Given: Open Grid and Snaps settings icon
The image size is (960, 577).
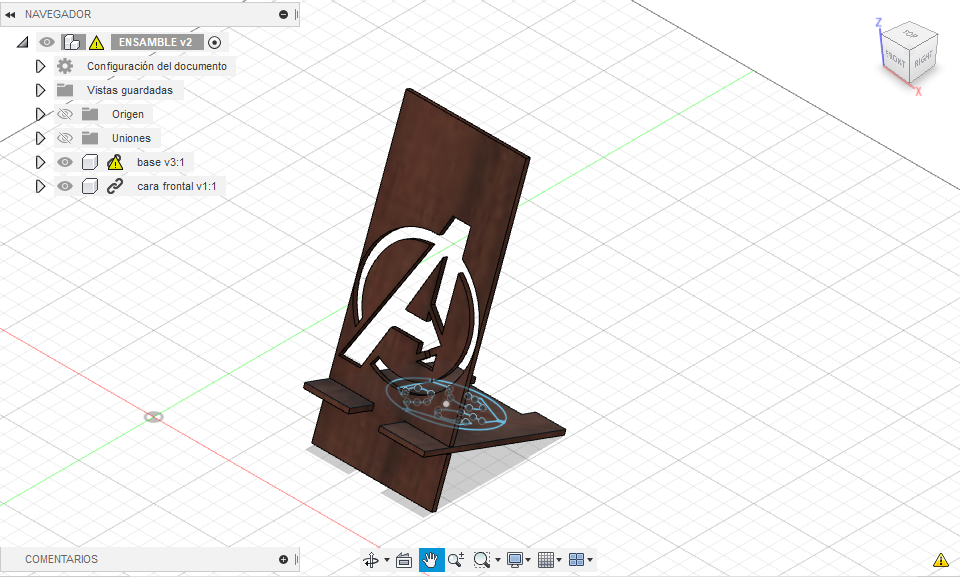Looking at the screenshot, I should (x=546, y=560).
